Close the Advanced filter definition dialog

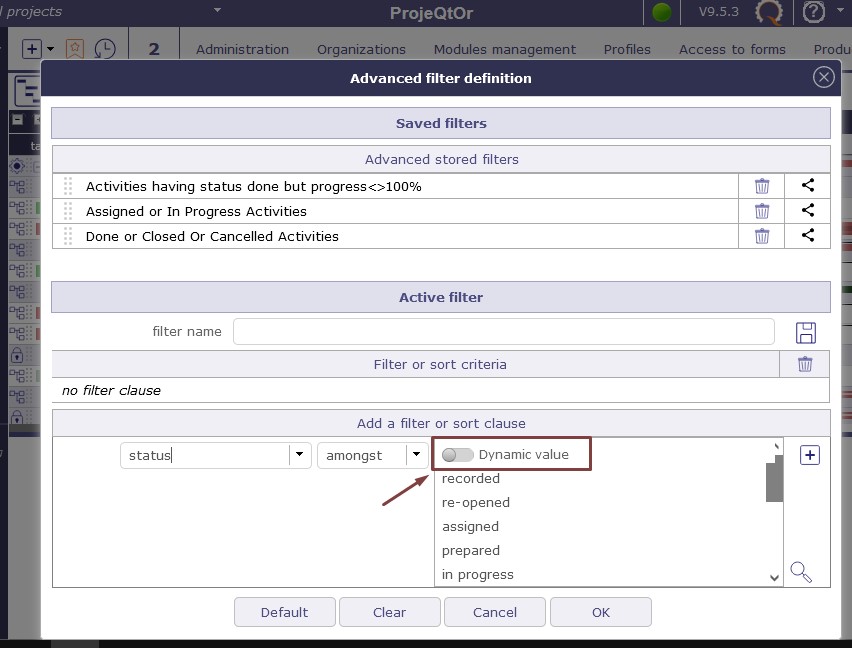pos(823,78)
